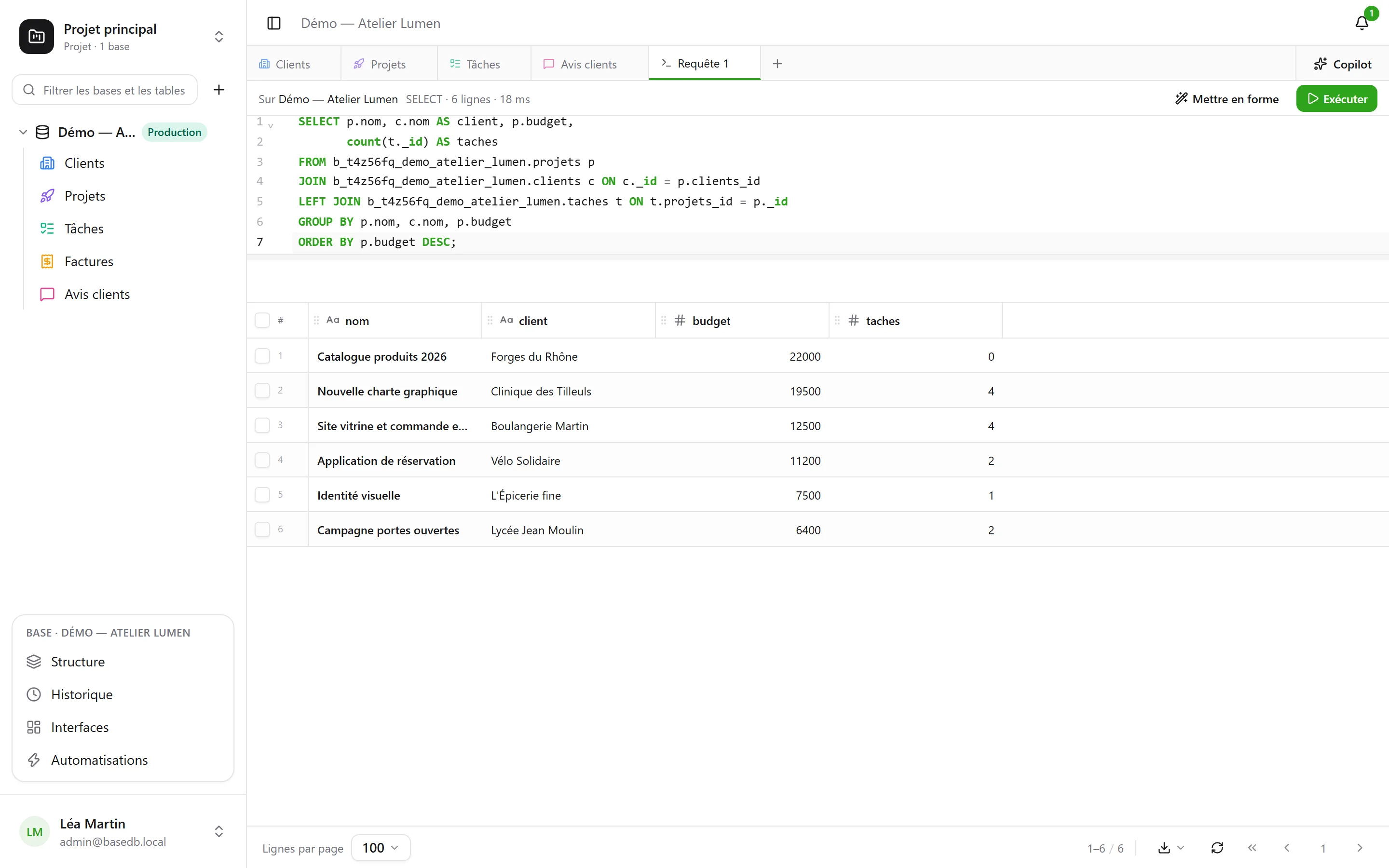Click the taches column number icon
Viewport: 1389px width, 868px height.
click(854, 320)
